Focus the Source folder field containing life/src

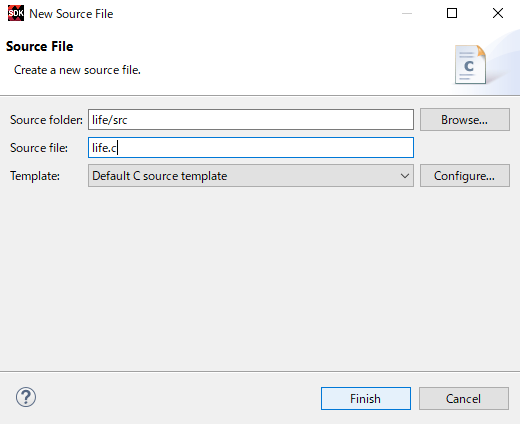[251, 120]
